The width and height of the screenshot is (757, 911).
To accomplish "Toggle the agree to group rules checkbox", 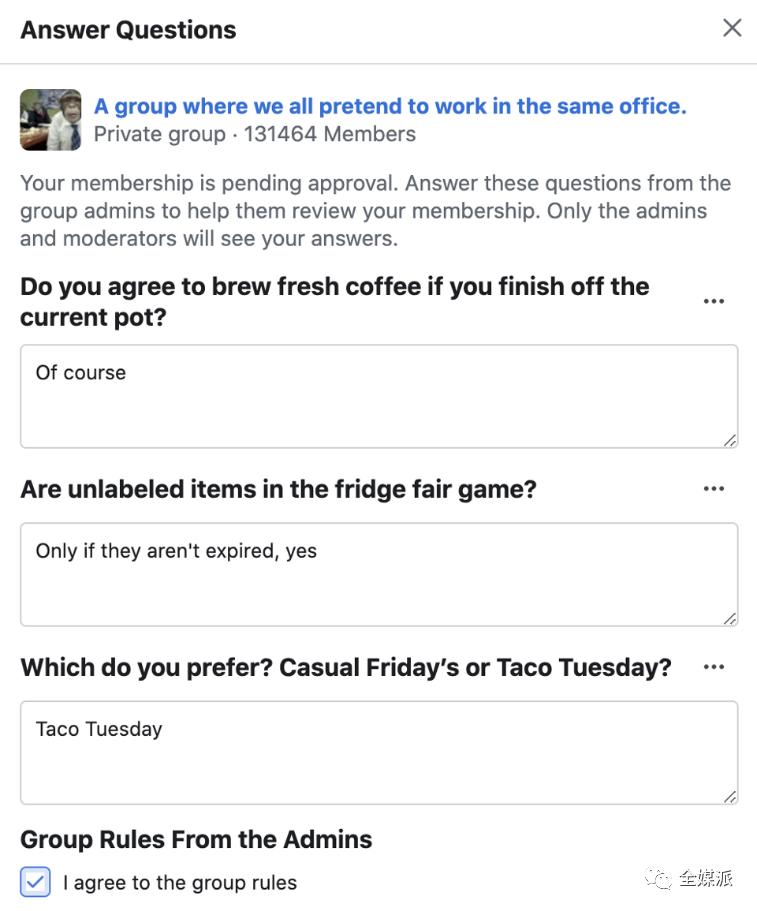I will pos(35,881).
